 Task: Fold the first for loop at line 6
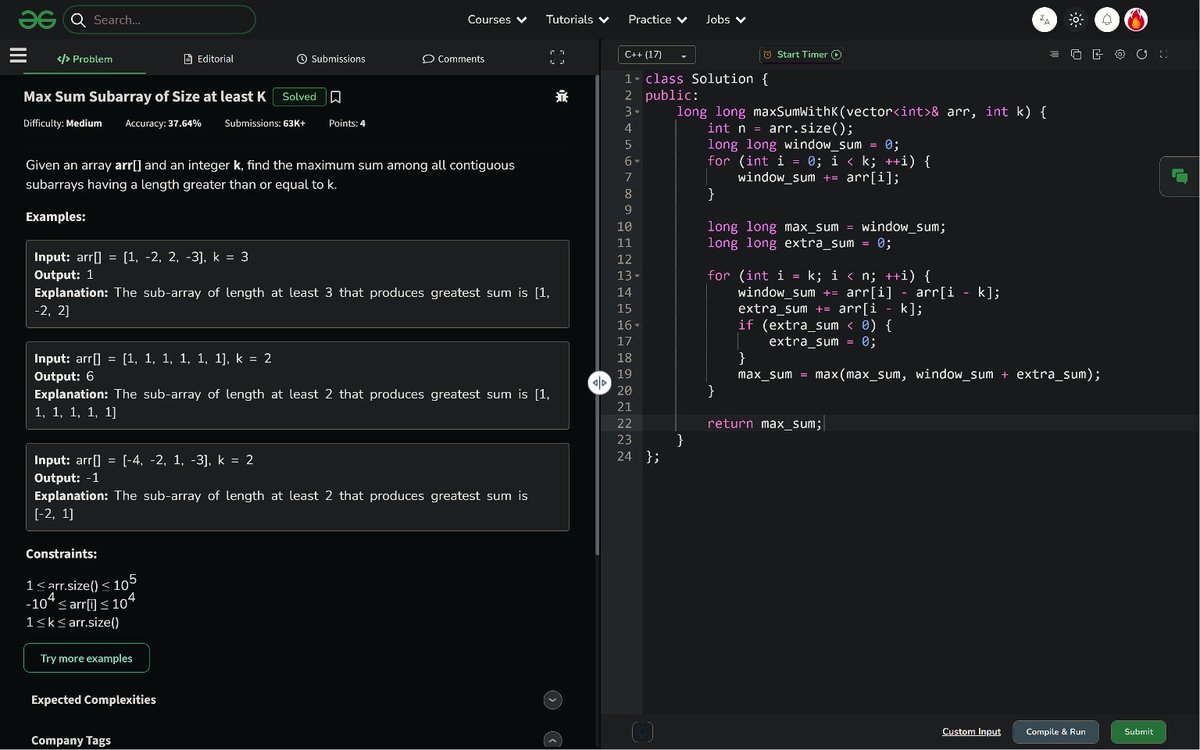[637, 161]
